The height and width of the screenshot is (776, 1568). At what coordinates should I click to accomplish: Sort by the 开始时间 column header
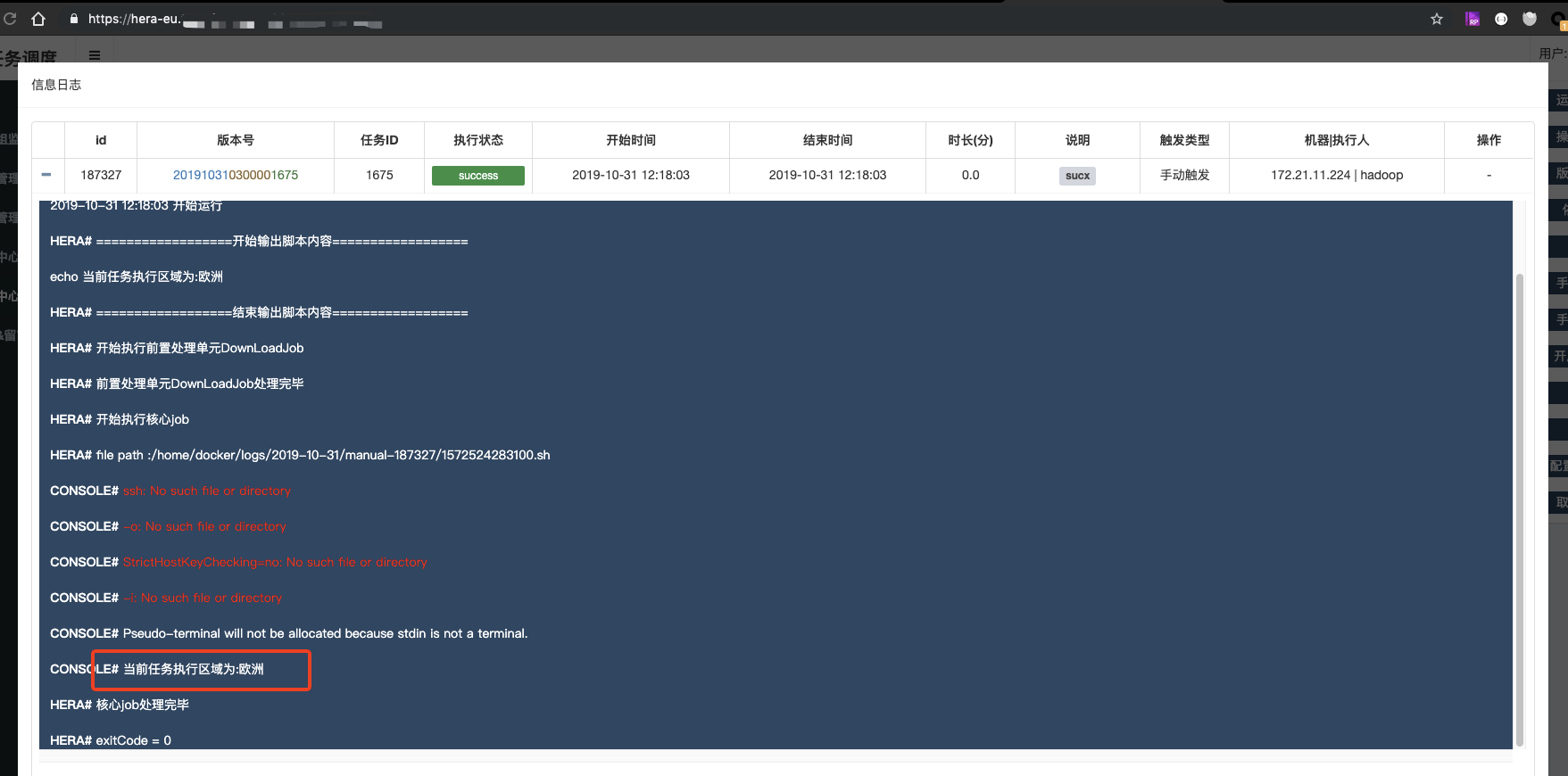[631, 140]
